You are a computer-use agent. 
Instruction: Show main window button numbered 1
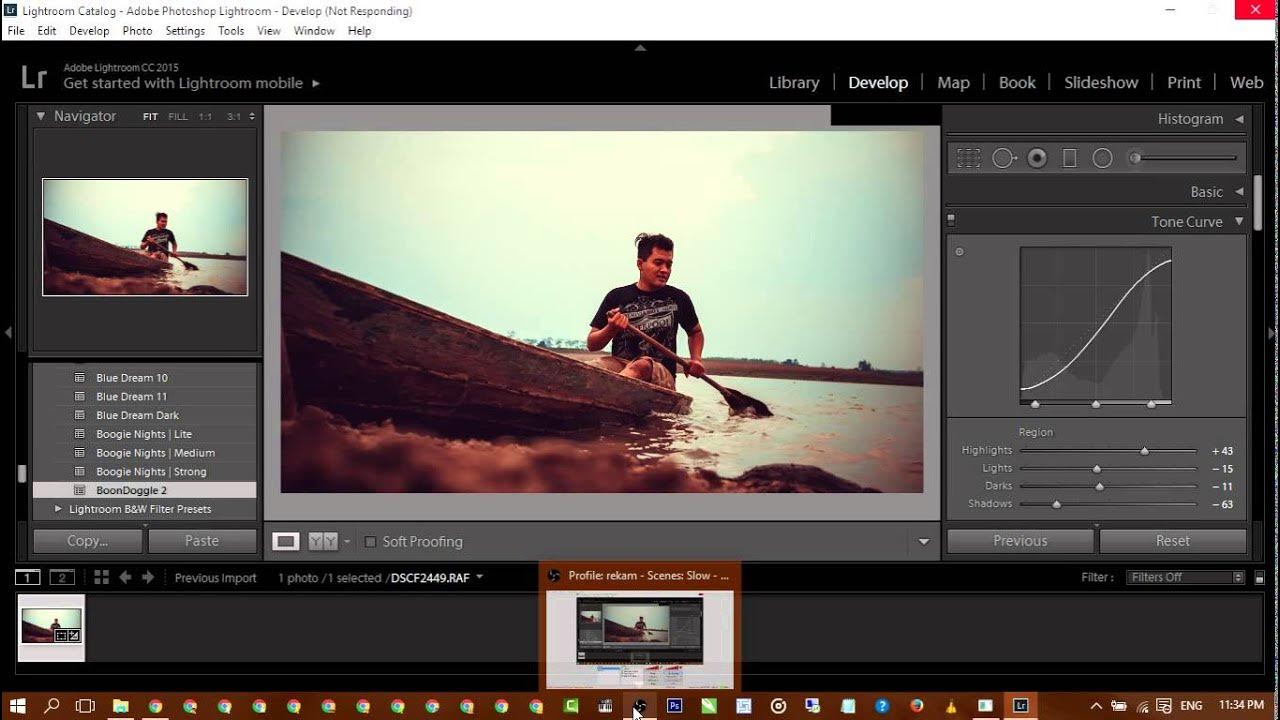point(28,577)
